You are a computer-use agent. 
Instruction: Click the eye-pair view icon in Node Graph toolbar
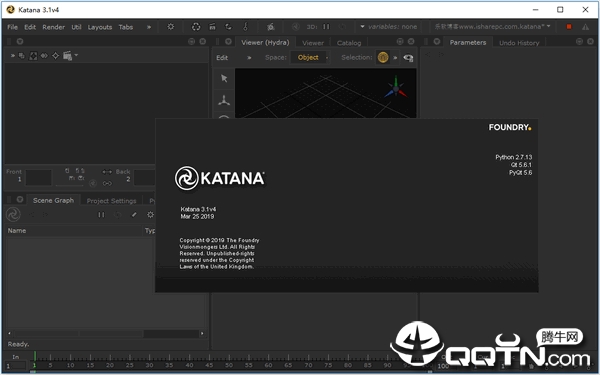click(x=44, y=56)
